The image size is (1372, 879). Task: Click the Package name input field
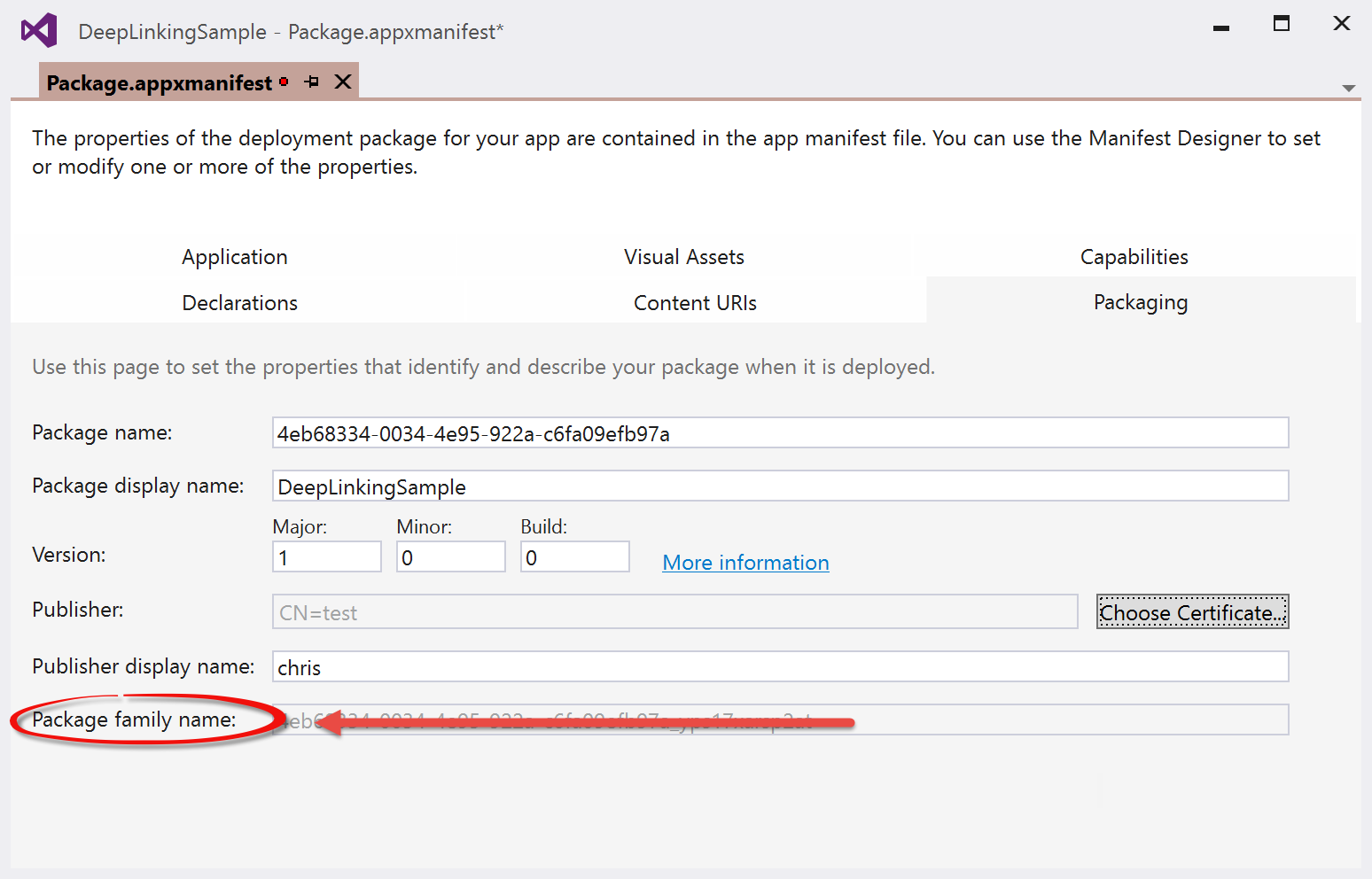(780, 433)
